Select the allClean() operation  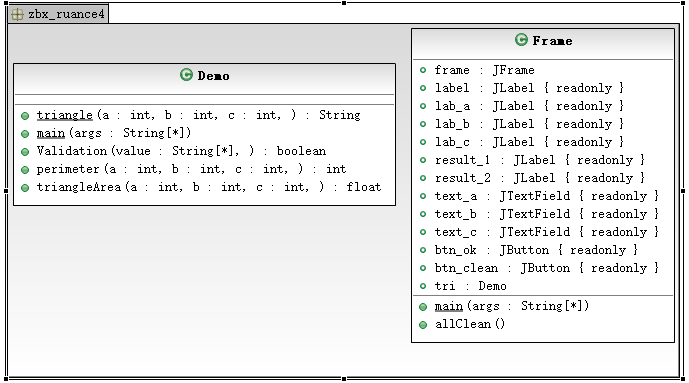coord(470,324)
